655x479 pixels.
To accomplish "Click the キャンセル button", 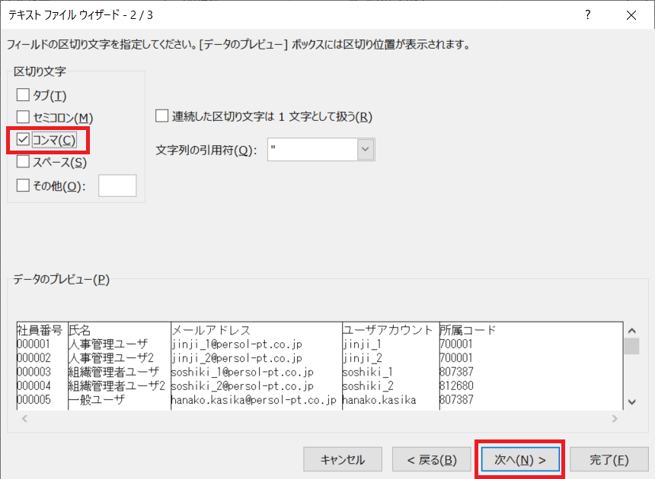I will coord(343,460).
